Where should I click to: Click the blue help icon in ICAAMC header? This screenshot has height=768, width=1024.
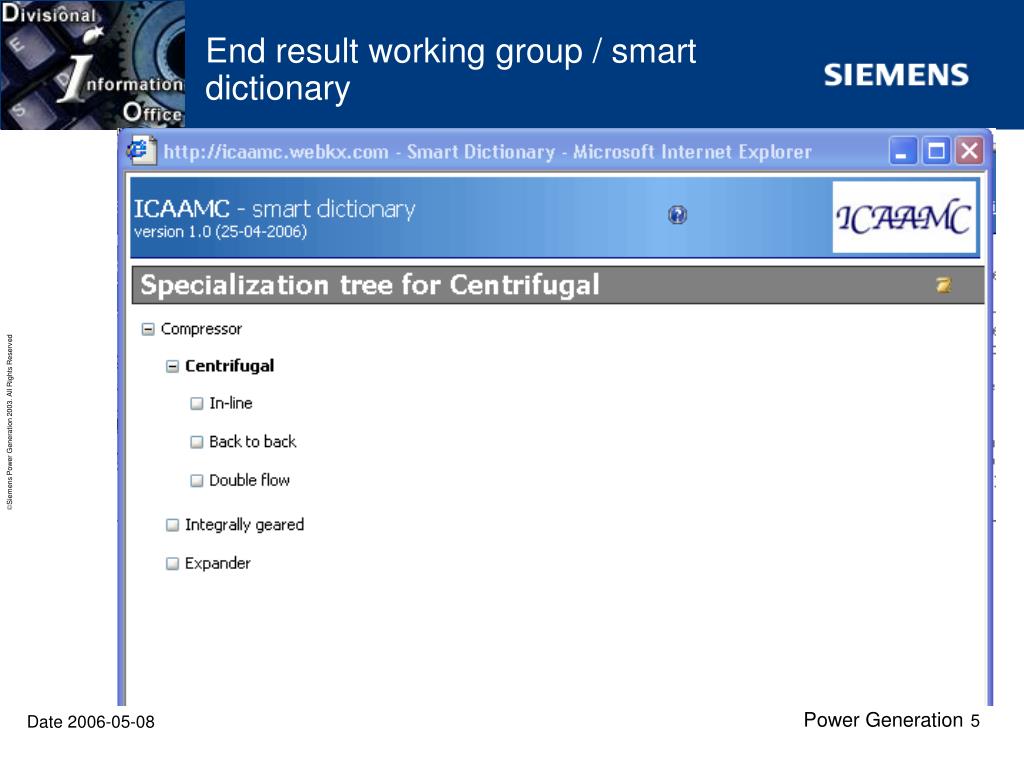(x=677, y=215)
